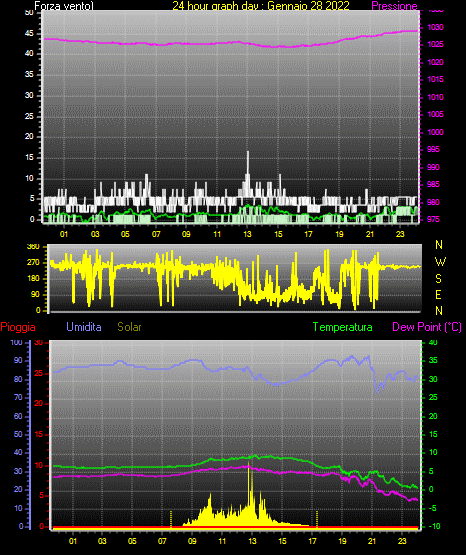Click the 'Solar' legend label
The image size is (466, 555).
129,327
